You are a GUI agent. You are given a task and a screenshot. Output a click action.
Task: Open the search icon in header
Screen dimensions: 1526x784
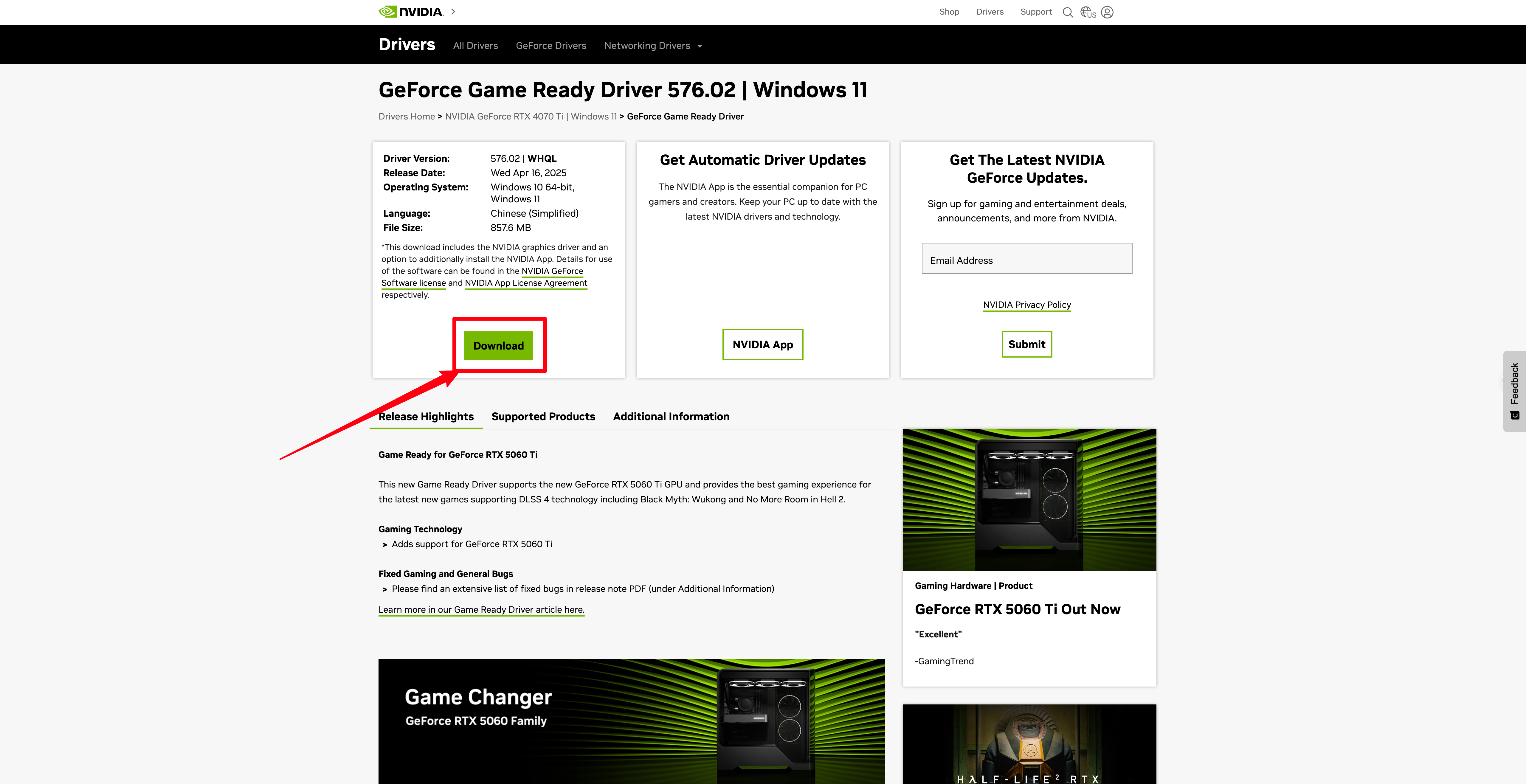[1068, 13]
